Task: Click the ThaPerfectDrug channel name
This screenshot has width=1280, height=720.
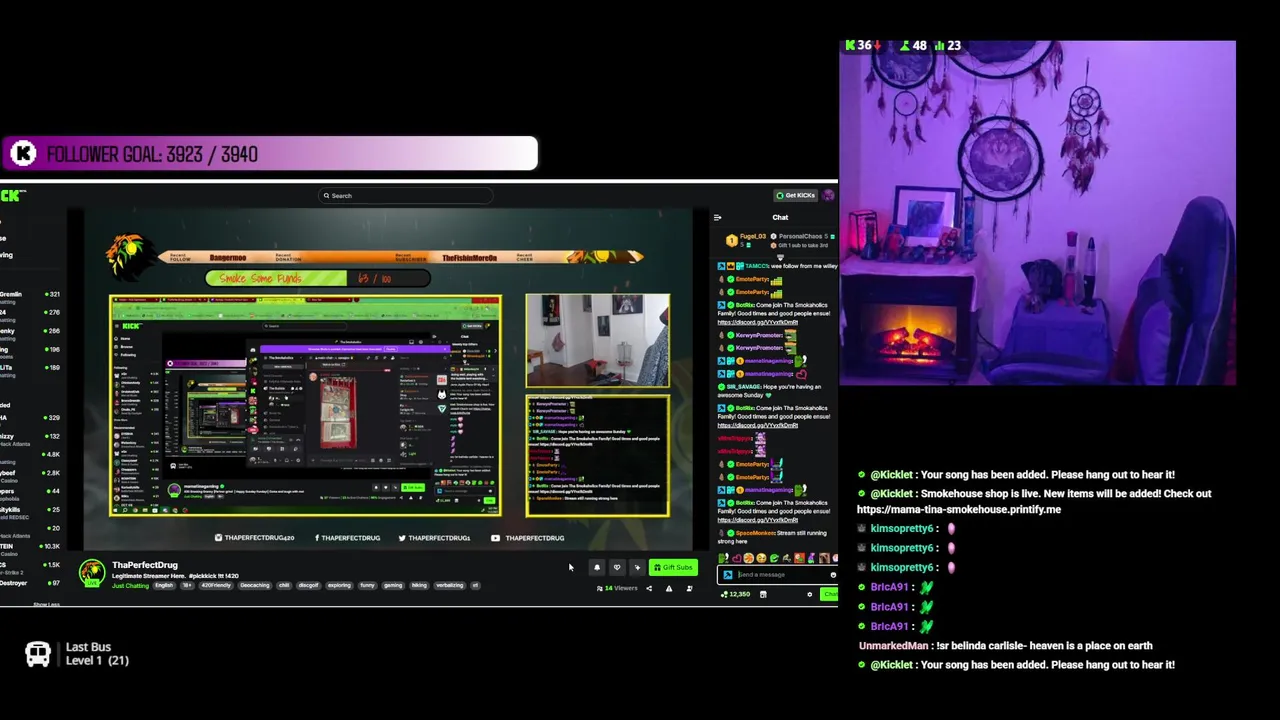Action: [x=145, y=565]
